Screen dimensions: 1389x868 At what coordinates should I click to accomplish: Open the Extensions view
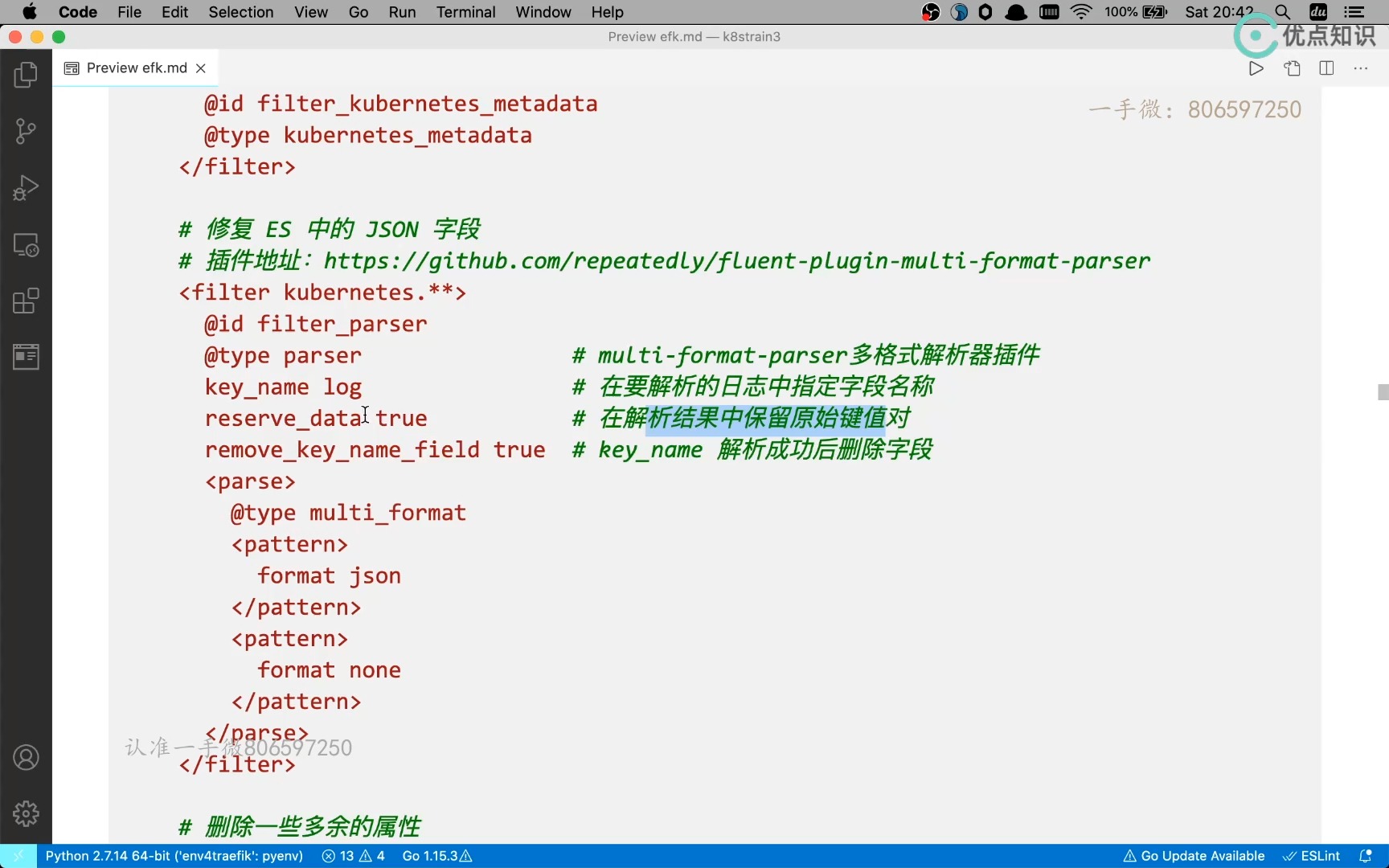[x=26, y=301]
